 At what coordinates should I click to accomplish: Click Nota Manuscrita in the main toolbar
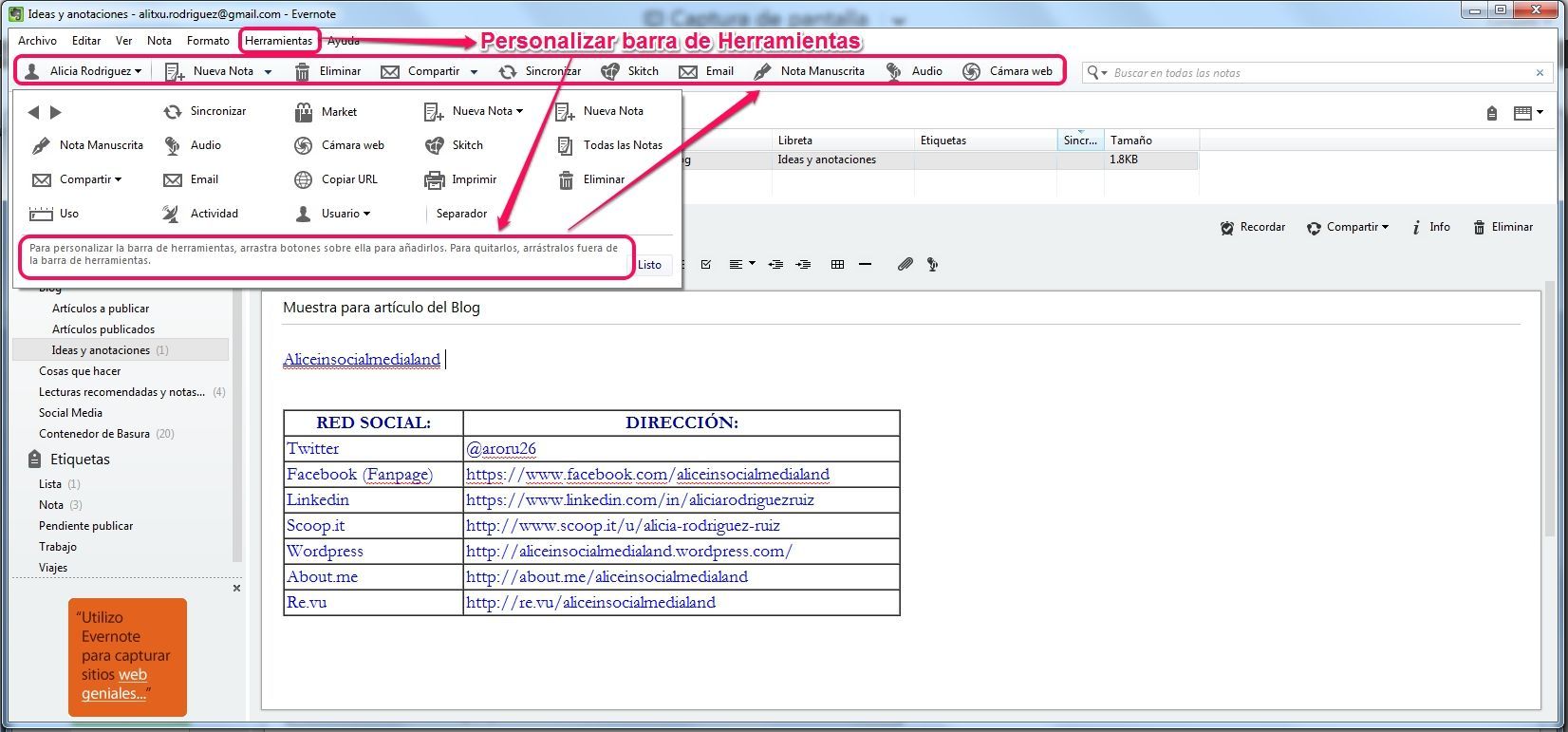809,71
